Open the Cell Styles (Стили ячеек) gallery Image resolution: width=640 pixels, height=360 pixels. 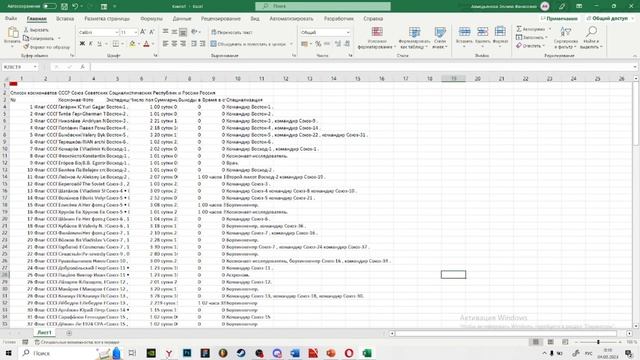440,38
